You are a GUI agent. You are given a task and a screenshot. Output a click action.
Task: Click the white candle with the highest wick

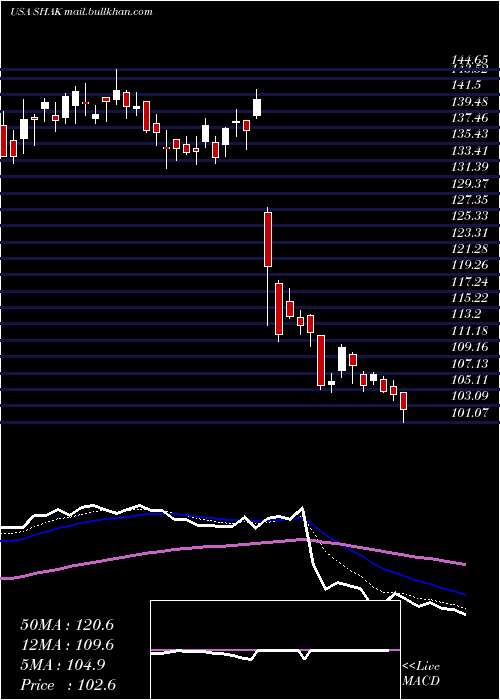[117, 95]
